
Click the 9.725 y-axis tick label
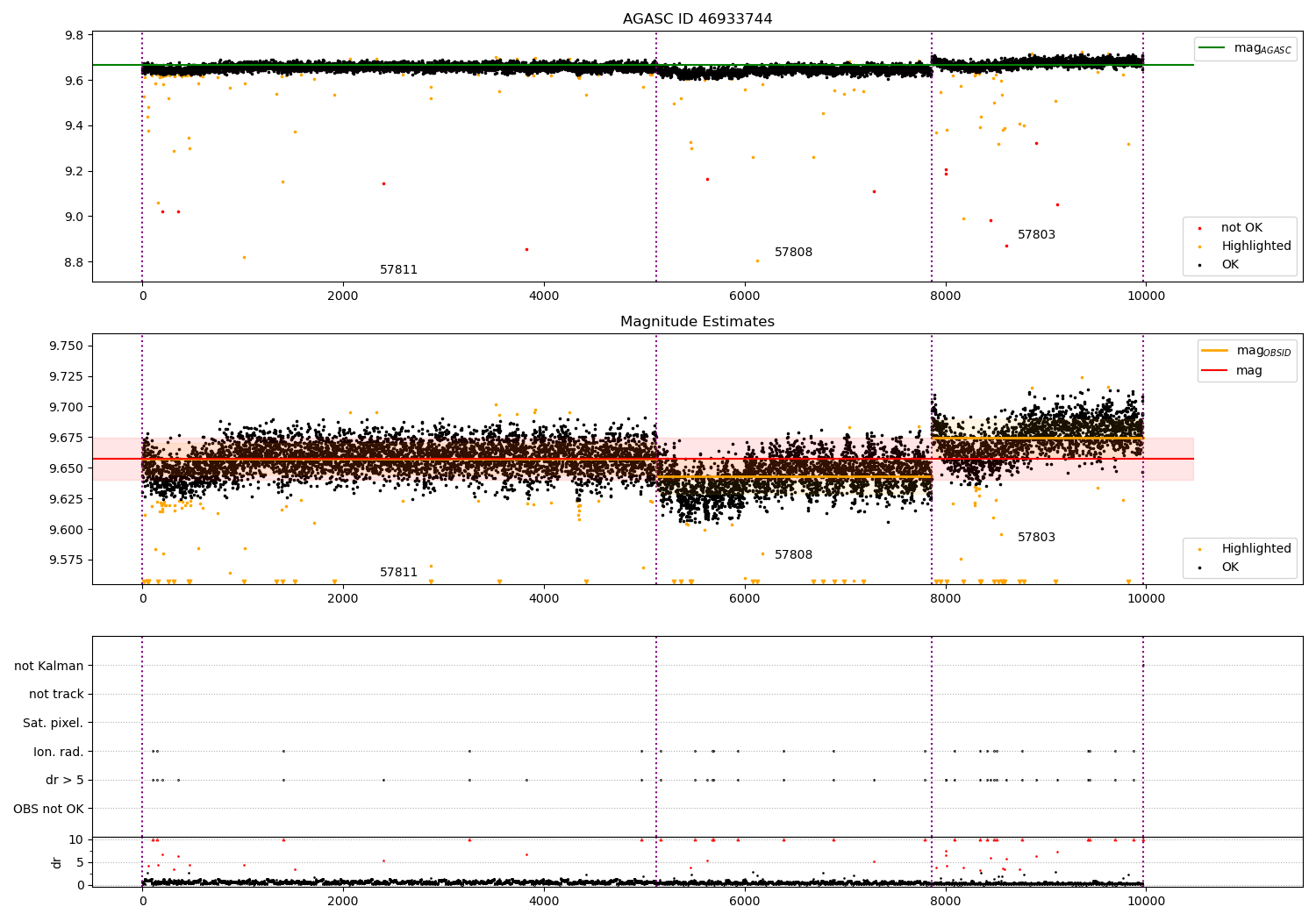click(67, 377)
